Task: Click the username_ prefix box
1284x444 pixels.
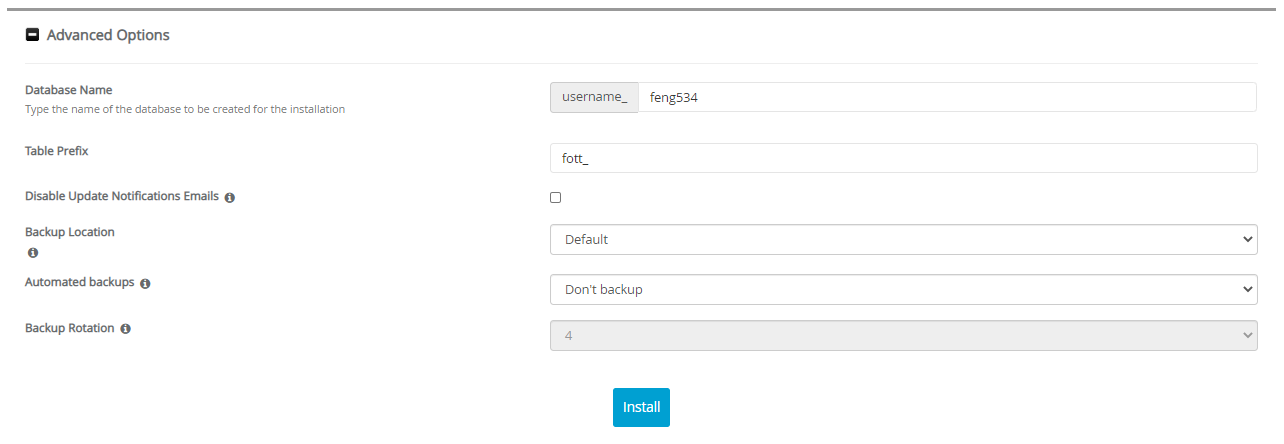Action: pos(594,97)
